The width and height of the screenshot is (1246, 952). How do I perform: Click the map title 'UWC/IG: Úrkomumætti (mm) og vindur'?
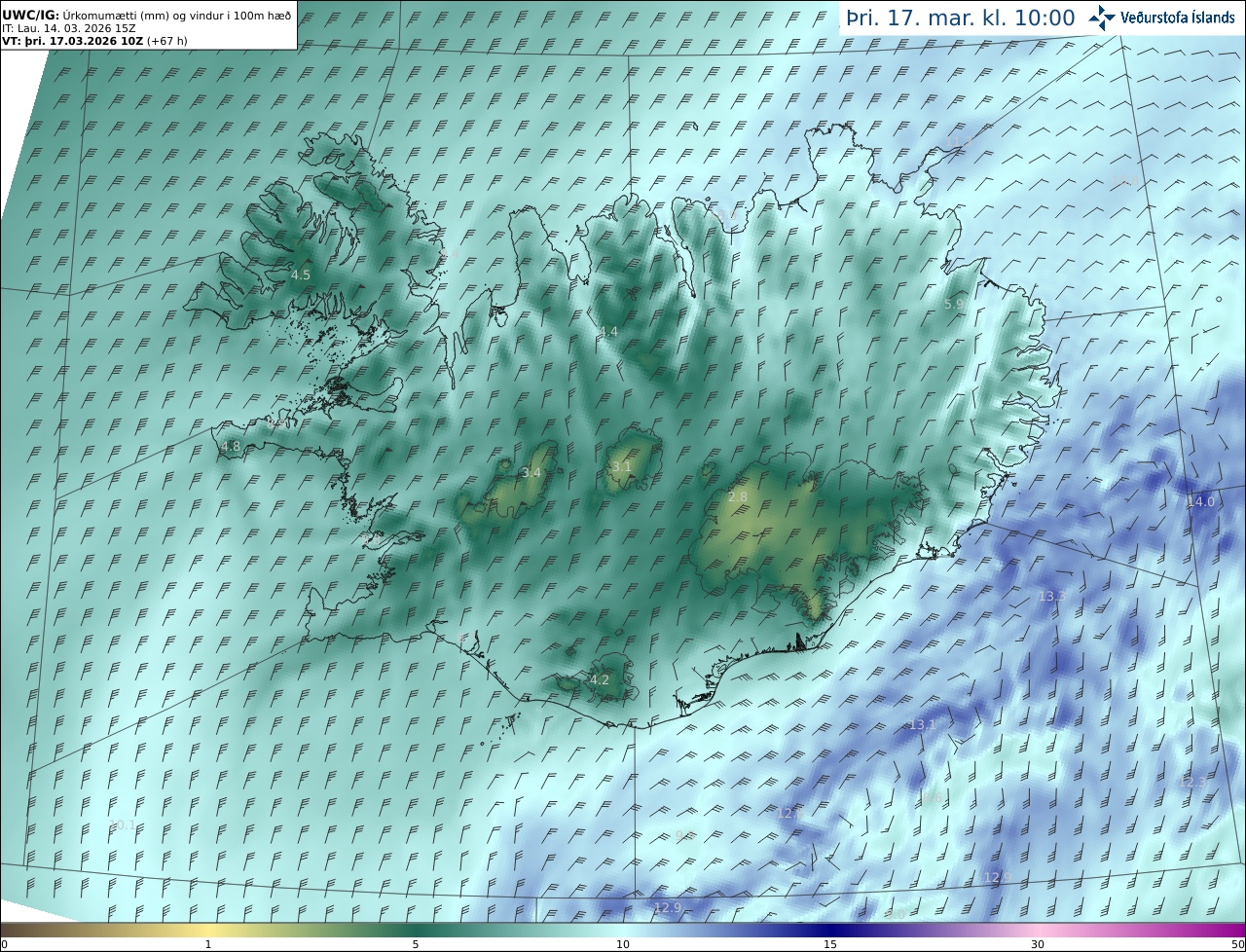pos(147,16)
